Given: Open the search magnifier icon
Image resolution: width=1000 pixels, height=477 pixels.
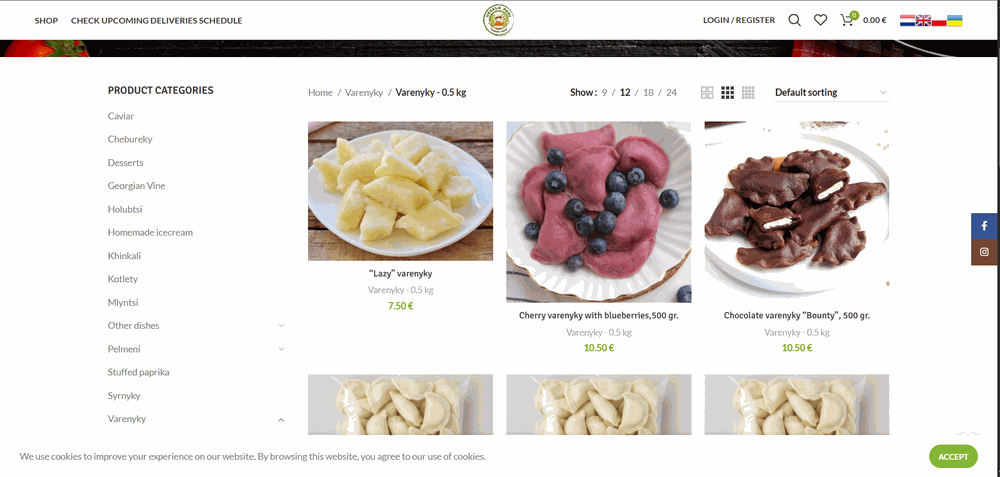Looking at the screenshot, I should tap(794, 20).
